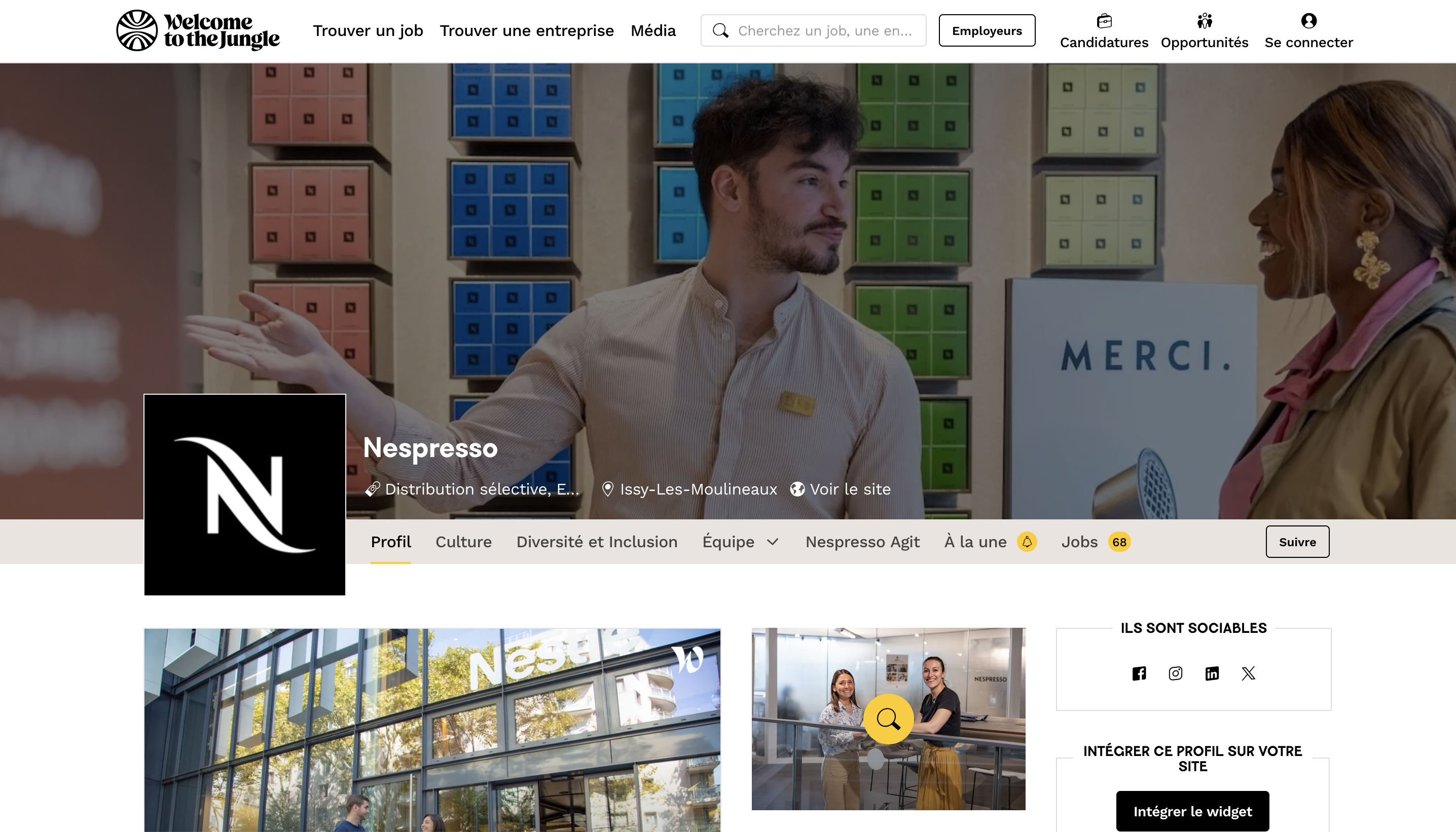Click the Employeurs button
This screenshot has width=1456, height=832.
(x=987, y=31)
